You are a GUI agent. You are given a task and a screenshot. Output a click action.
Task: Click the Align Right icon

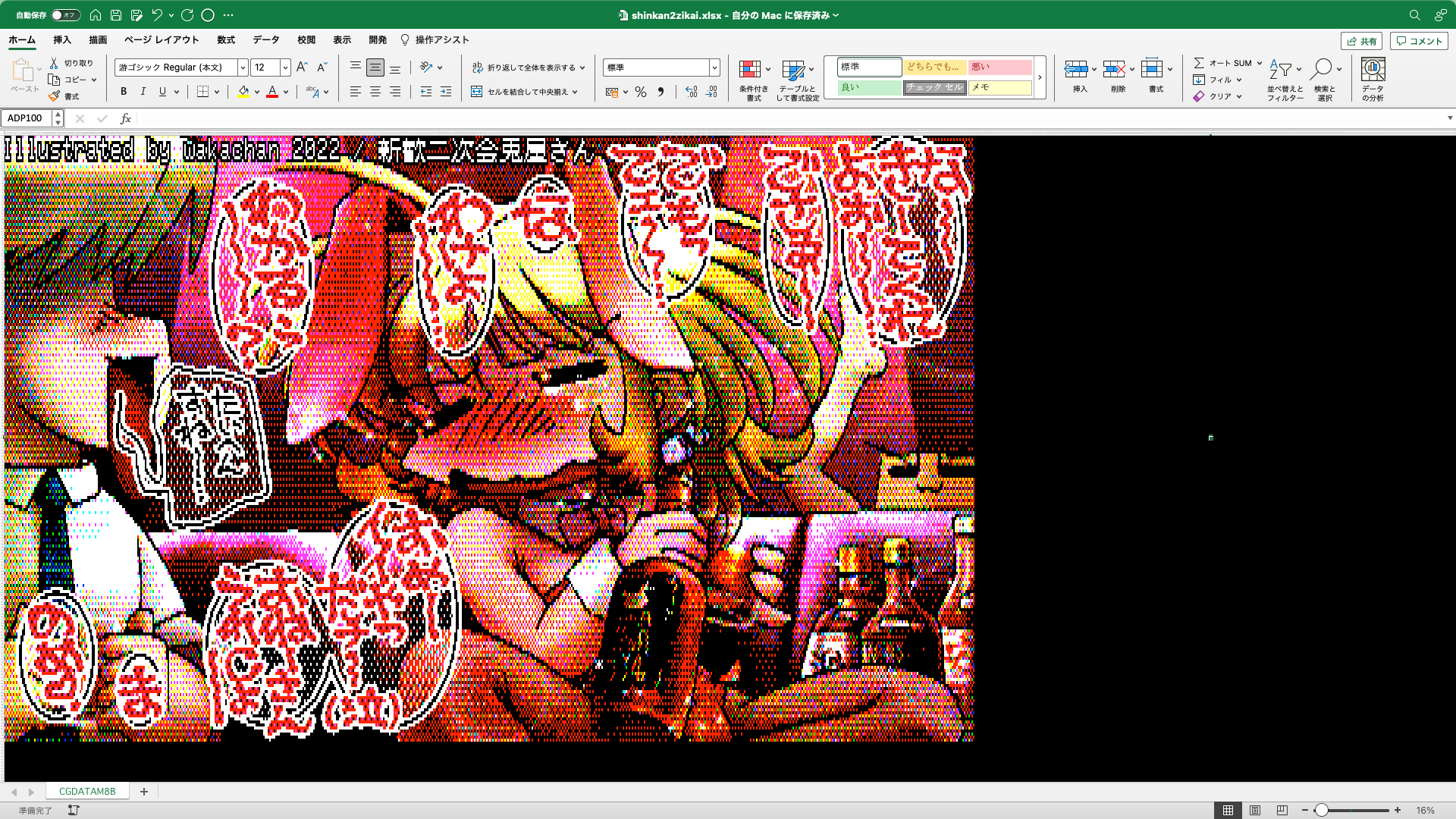(395, 92)
